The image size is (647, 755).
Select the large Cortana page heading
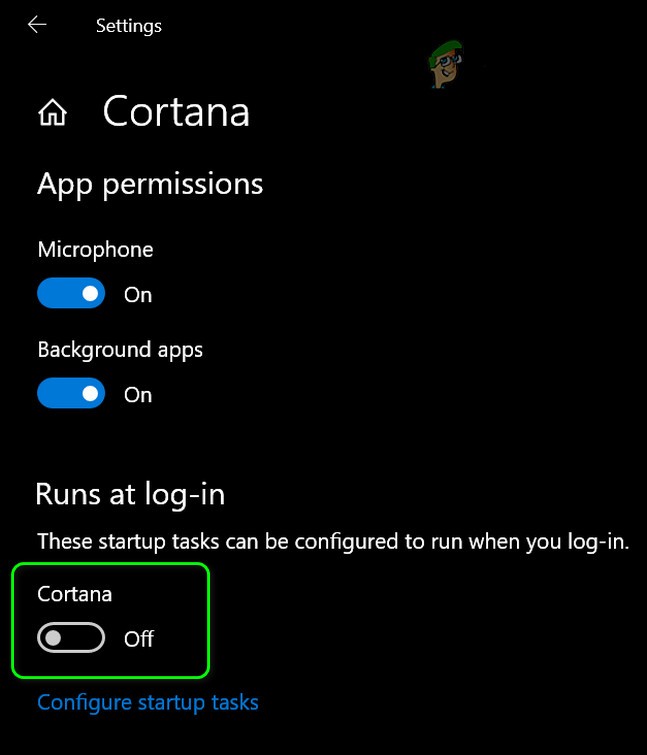click(x=176, y=112)
